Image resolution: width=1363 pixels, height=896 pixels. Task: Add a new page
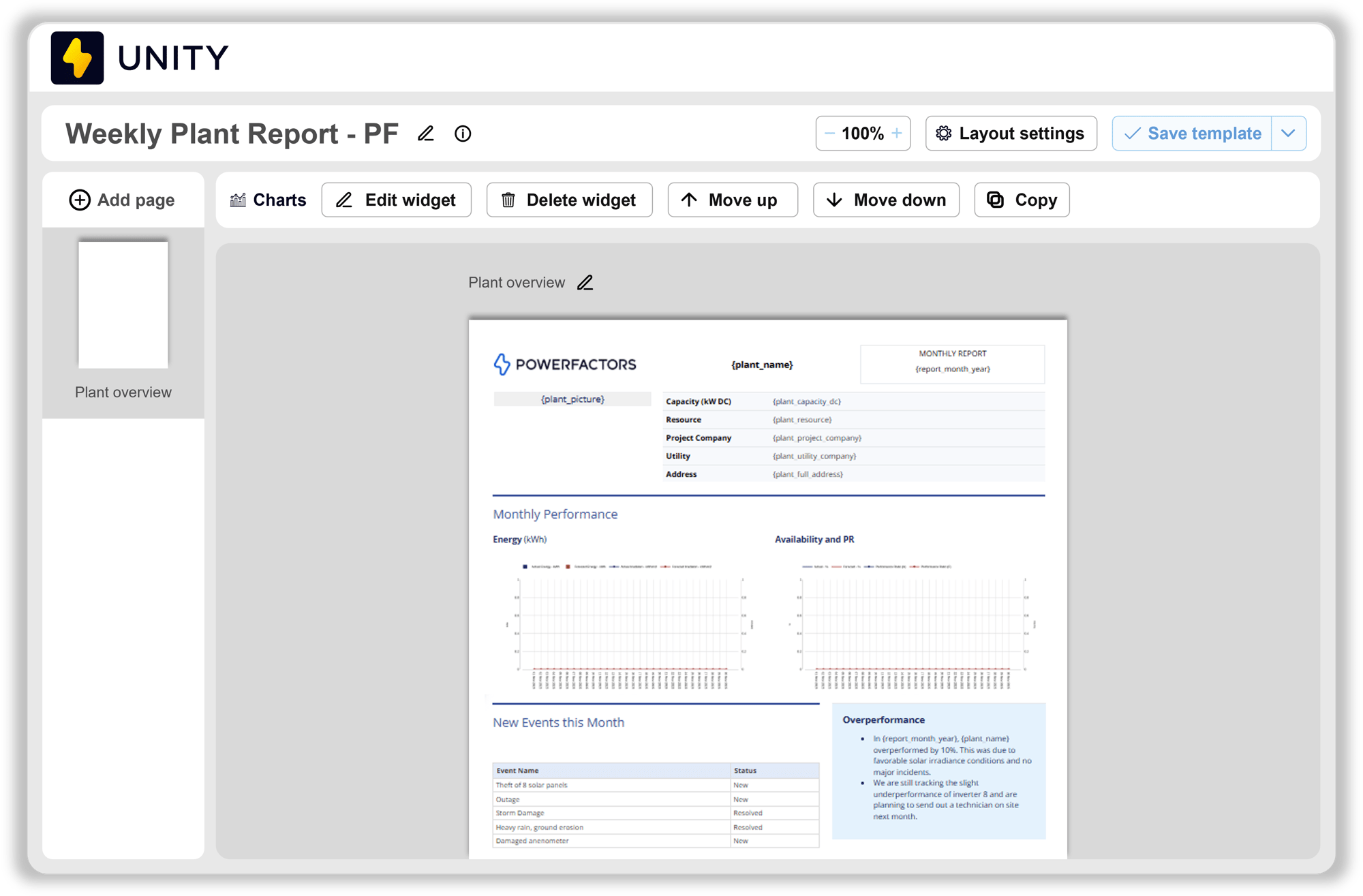(122, 200)
